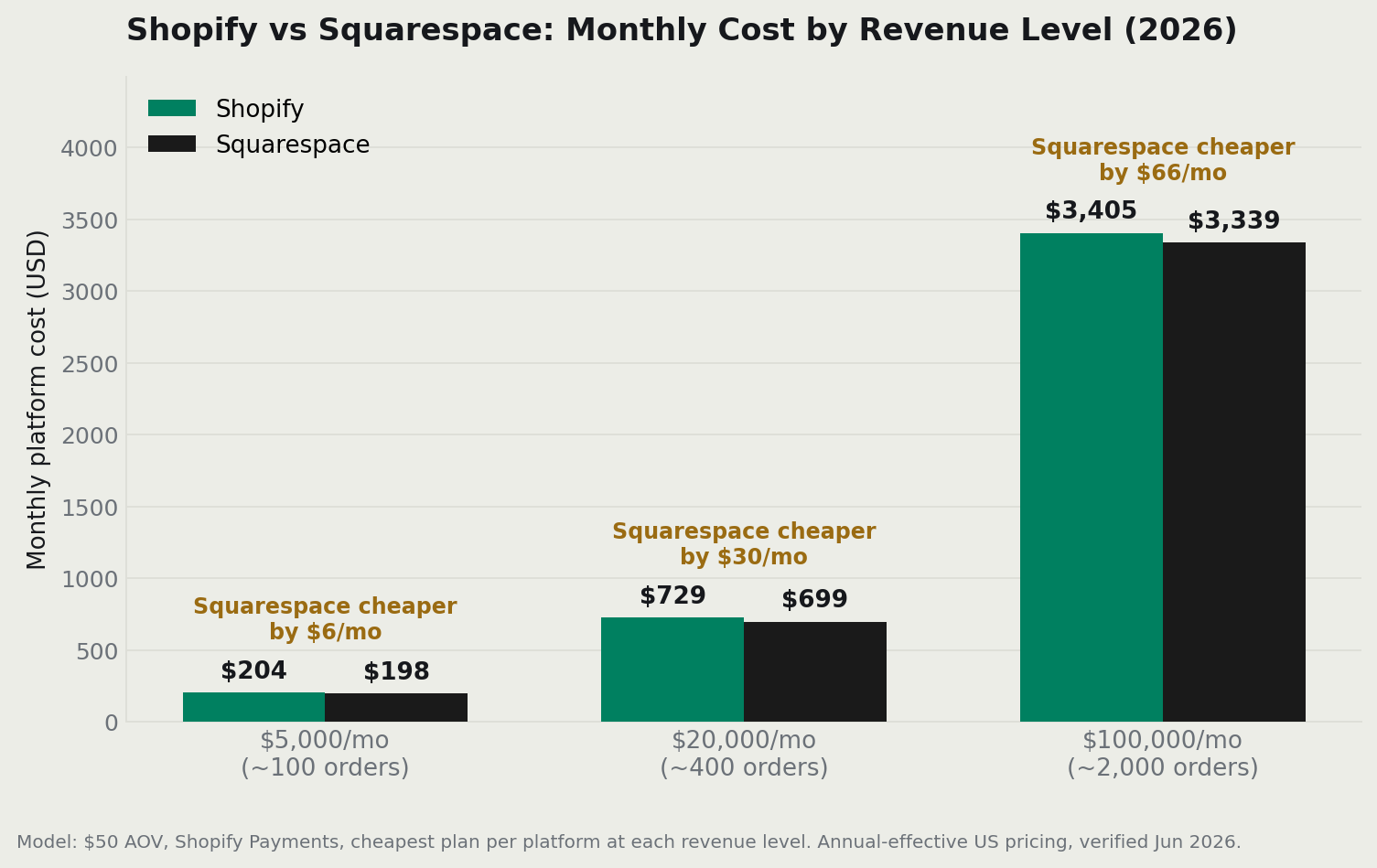Click the Squarespace legend label
The height and width of the screenshot is (868, 1377).
pyautogui.click(x=293, y=145)
